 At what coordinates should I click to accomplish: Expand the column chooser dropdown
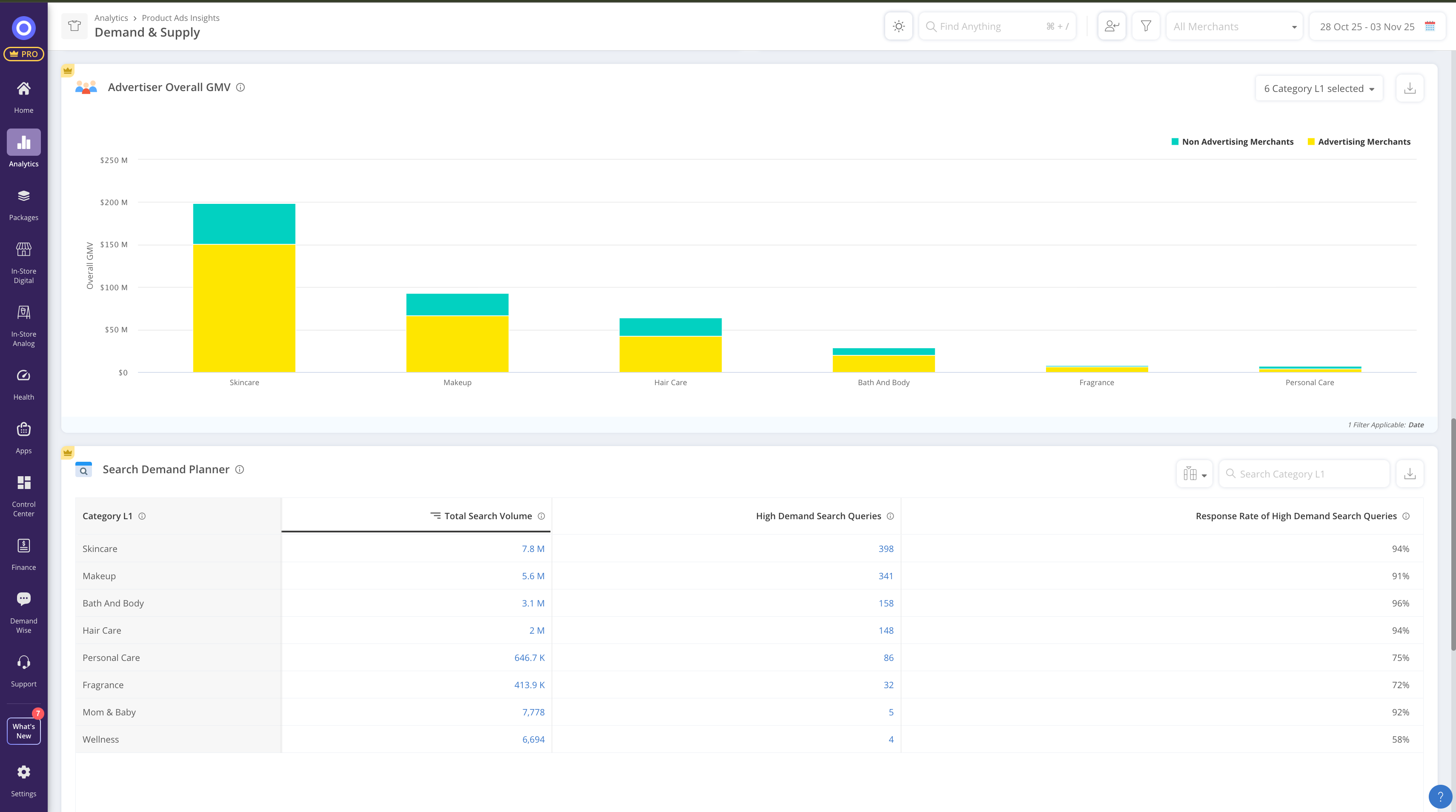pos(1194,474)
